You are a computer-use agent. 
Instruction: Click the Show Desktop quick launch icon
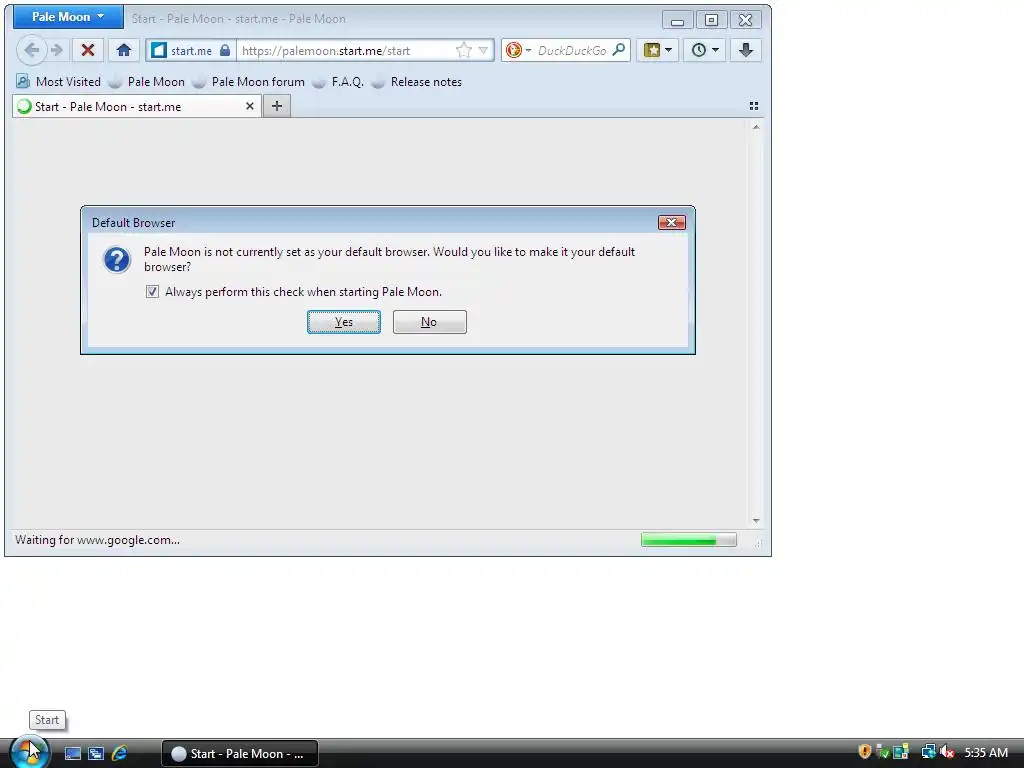(72, 753)
